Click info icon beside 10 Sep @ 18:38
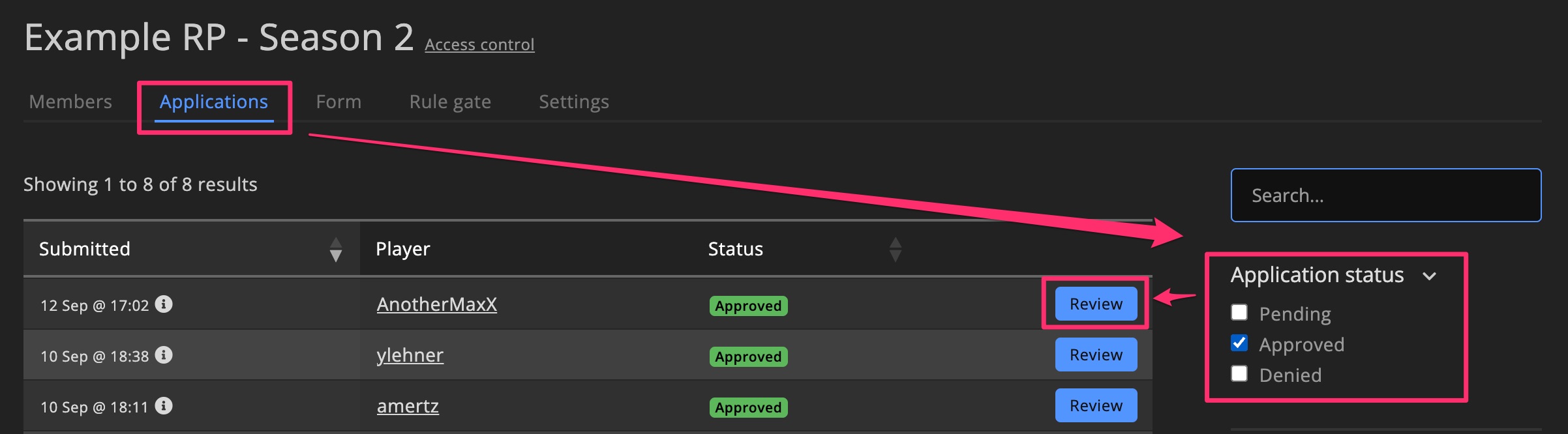The height and width of the screenshot is (434, 1568). tap(164, 355)
